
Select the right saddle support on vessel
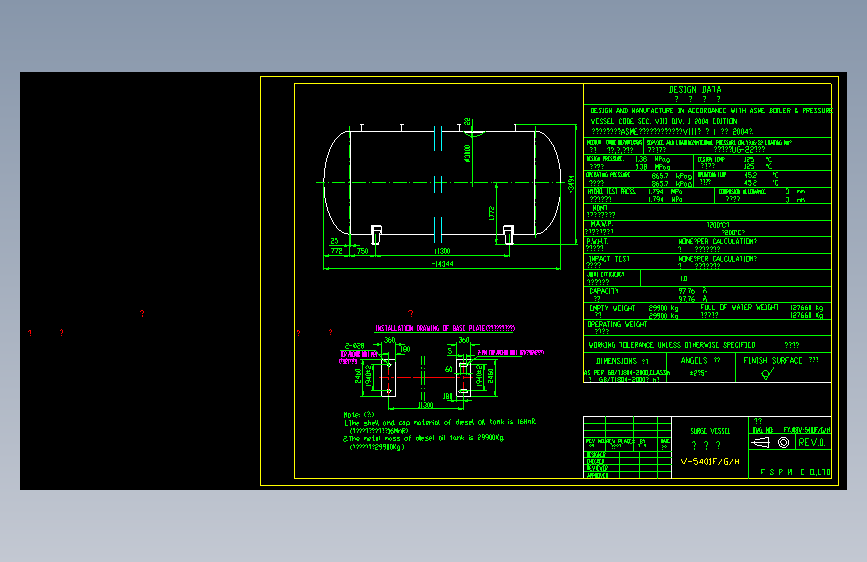point(508,235)
